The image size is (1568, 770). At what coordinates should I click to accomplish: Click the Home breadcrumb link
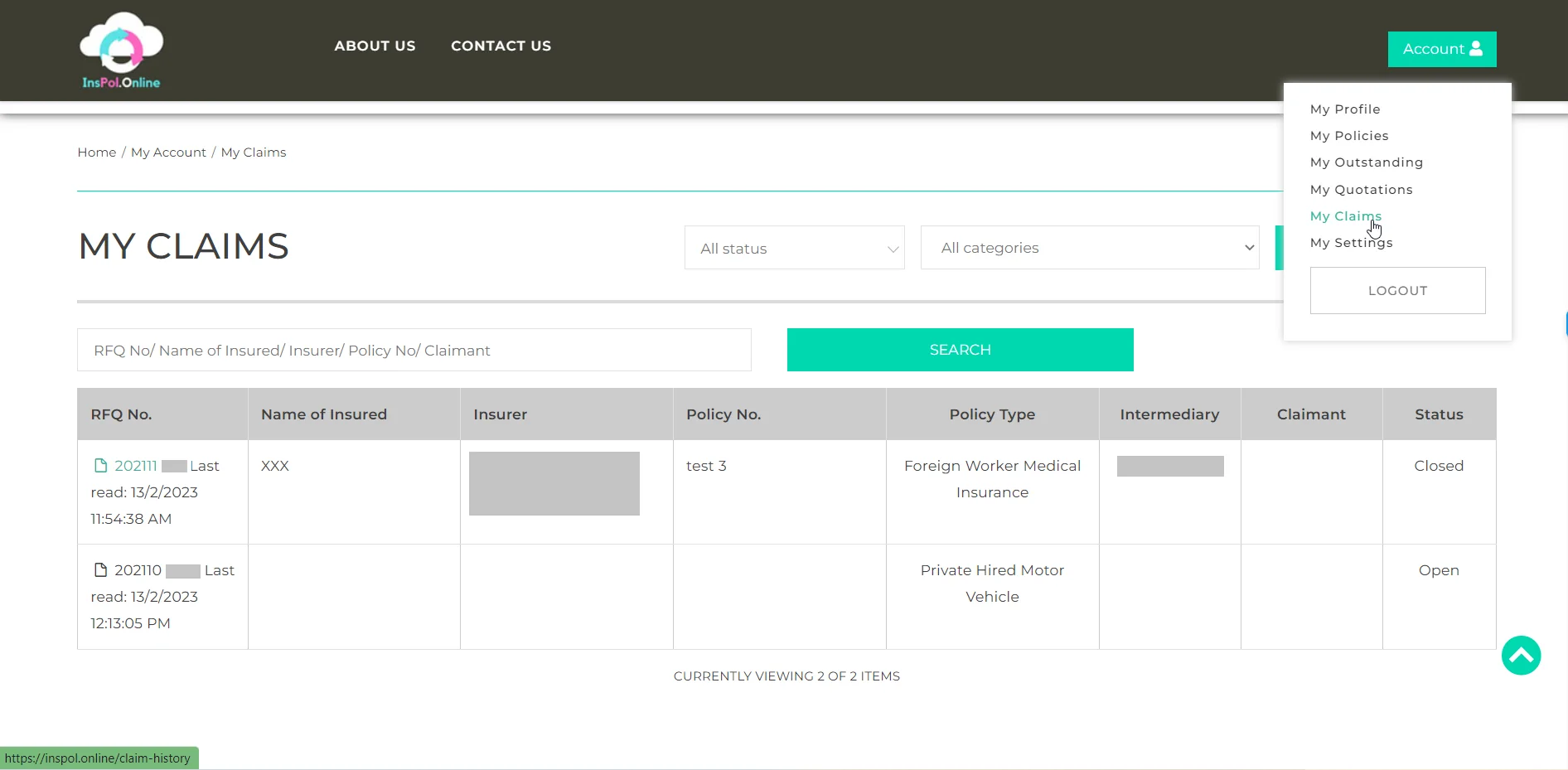(x=97, y=153)
